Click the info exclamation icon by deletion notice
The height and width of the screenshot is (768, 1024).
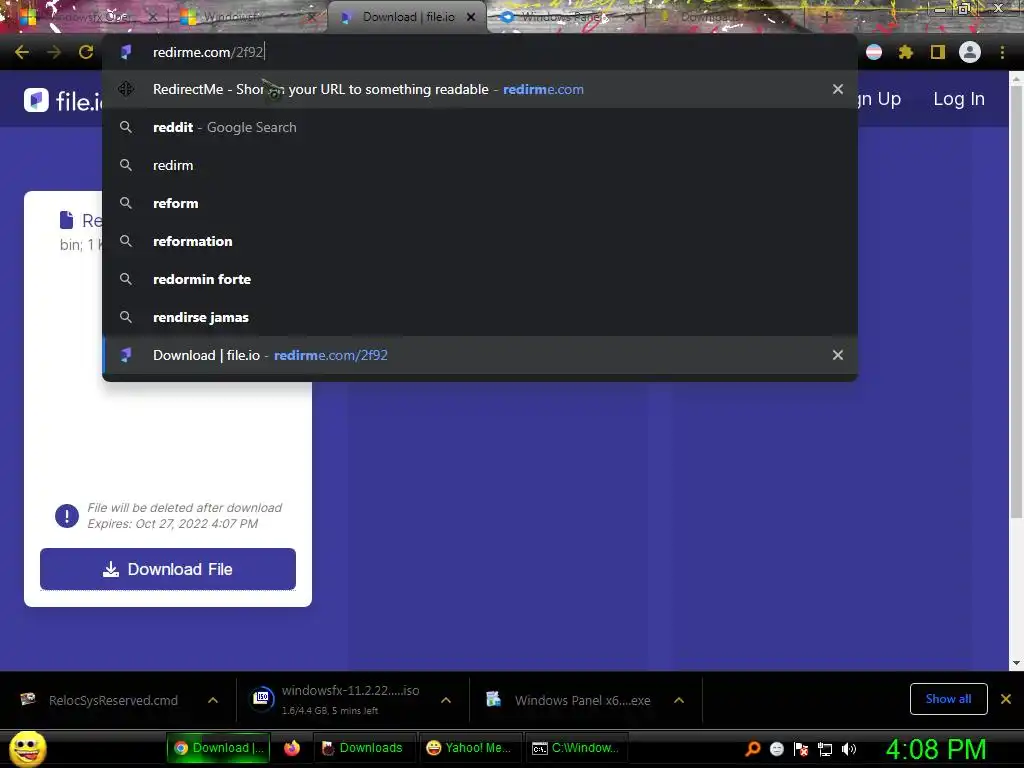click(67, 515)
